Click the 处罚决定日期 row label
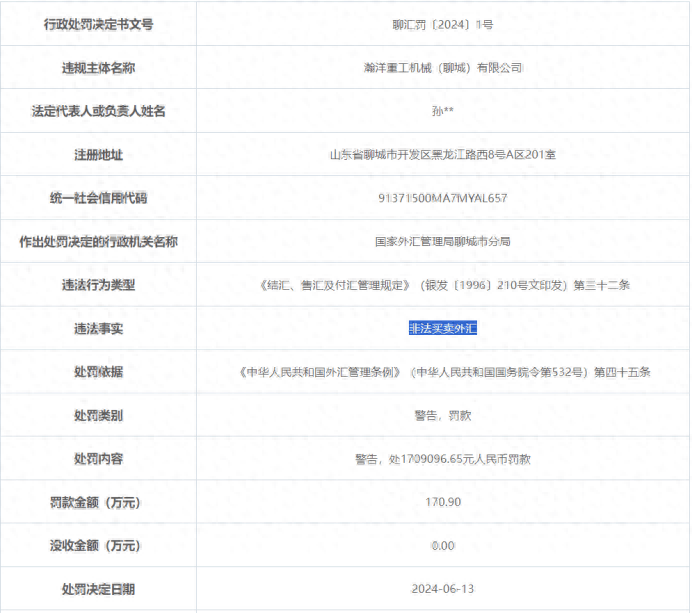This screenshot has width=692, height=613. pyautogui.click(x=98, y=589)
